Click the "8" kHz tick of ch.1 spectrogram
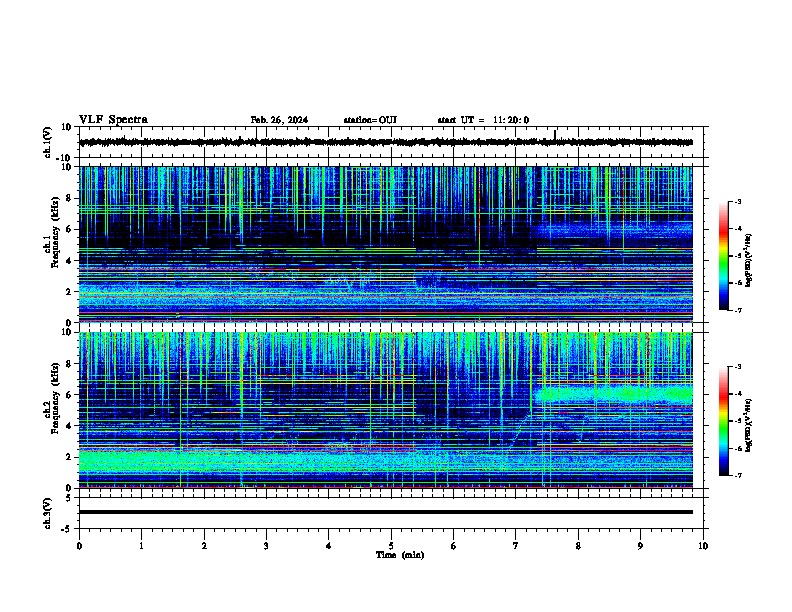This screenshot has width=792, height=612. point(69,198)
